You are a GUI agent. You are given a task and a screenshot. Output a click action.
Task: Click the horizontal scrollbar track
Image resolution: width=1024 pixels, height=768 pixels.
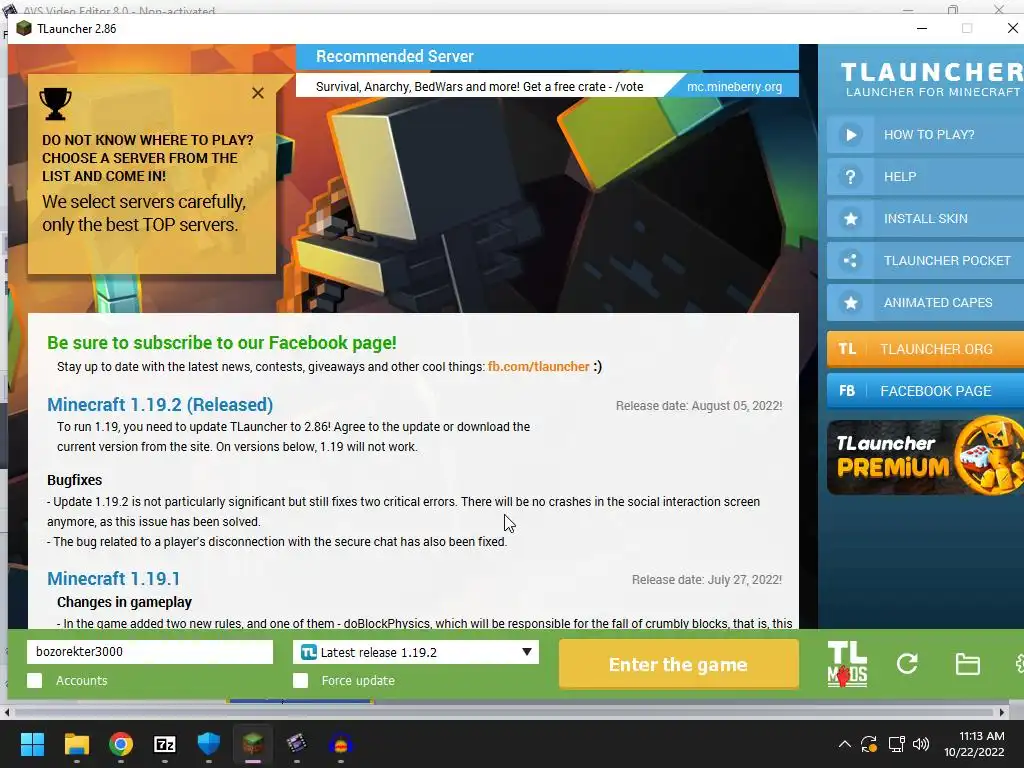[504, 712]
